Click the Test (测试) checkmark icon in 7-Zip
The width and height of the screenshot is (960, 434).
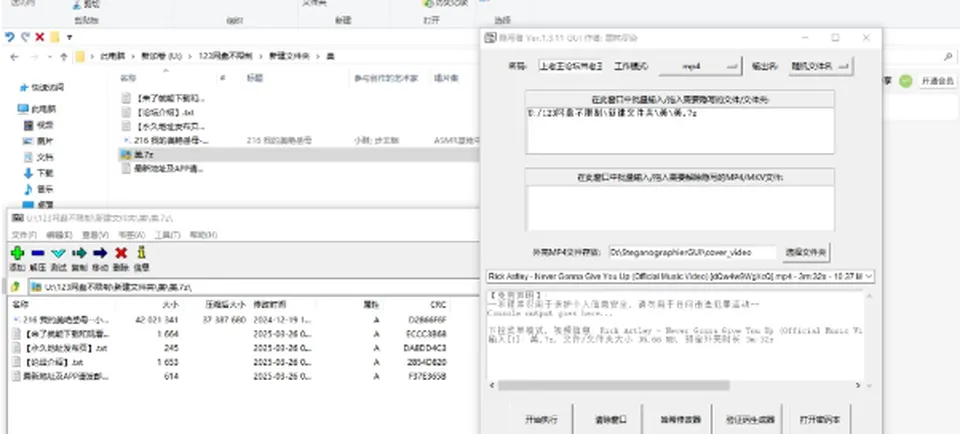pos(58,253)
